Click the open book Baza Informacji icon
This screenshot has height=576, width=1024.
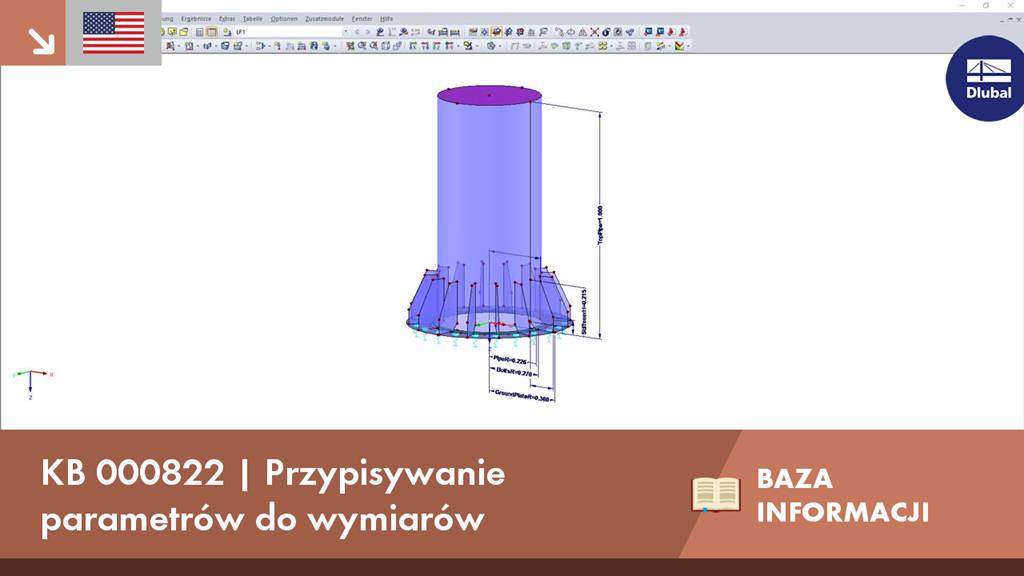(x=716, y=494)
